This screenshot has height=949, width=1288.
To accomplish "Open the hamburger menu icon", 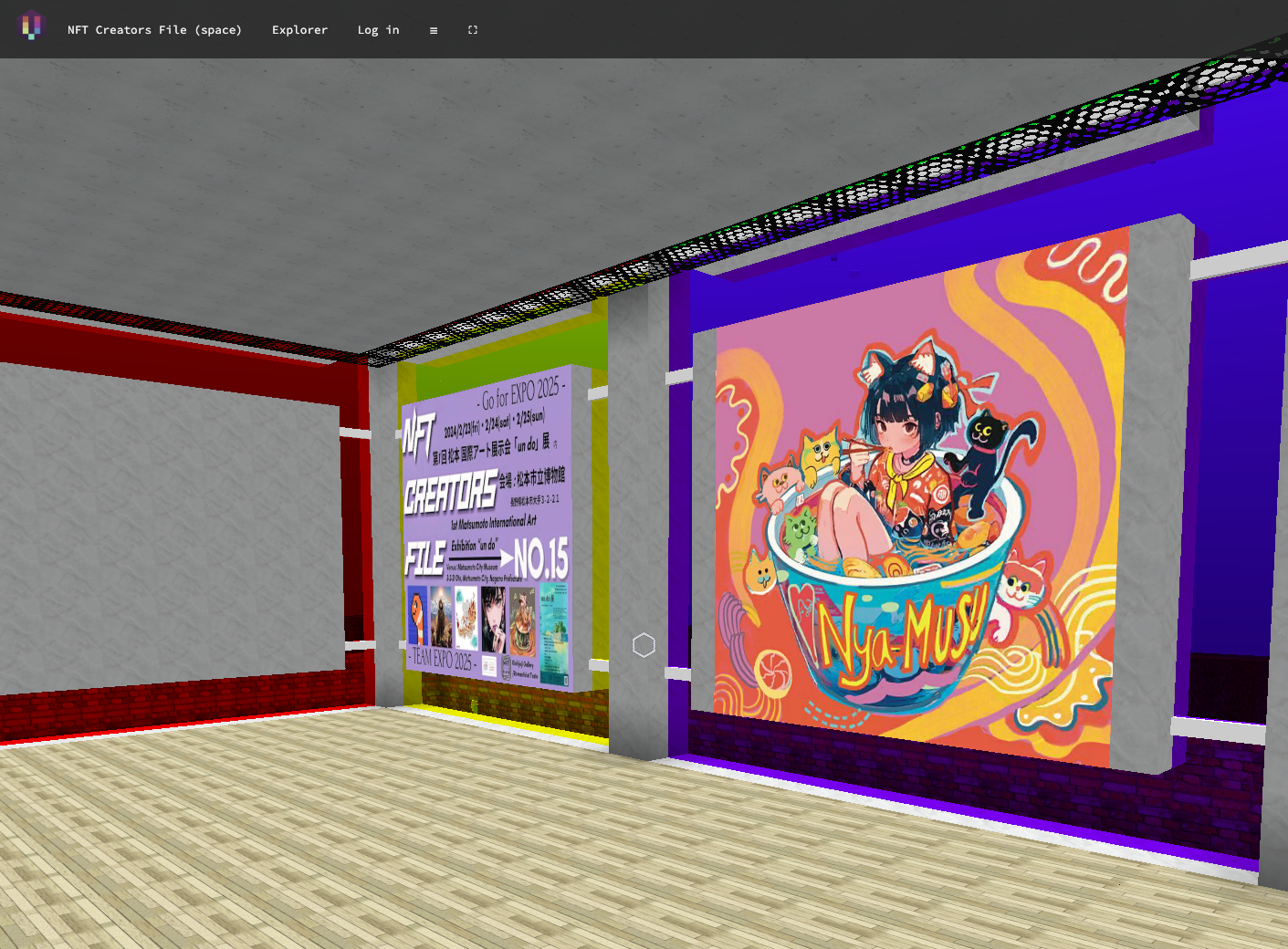I will pos(434,30).
